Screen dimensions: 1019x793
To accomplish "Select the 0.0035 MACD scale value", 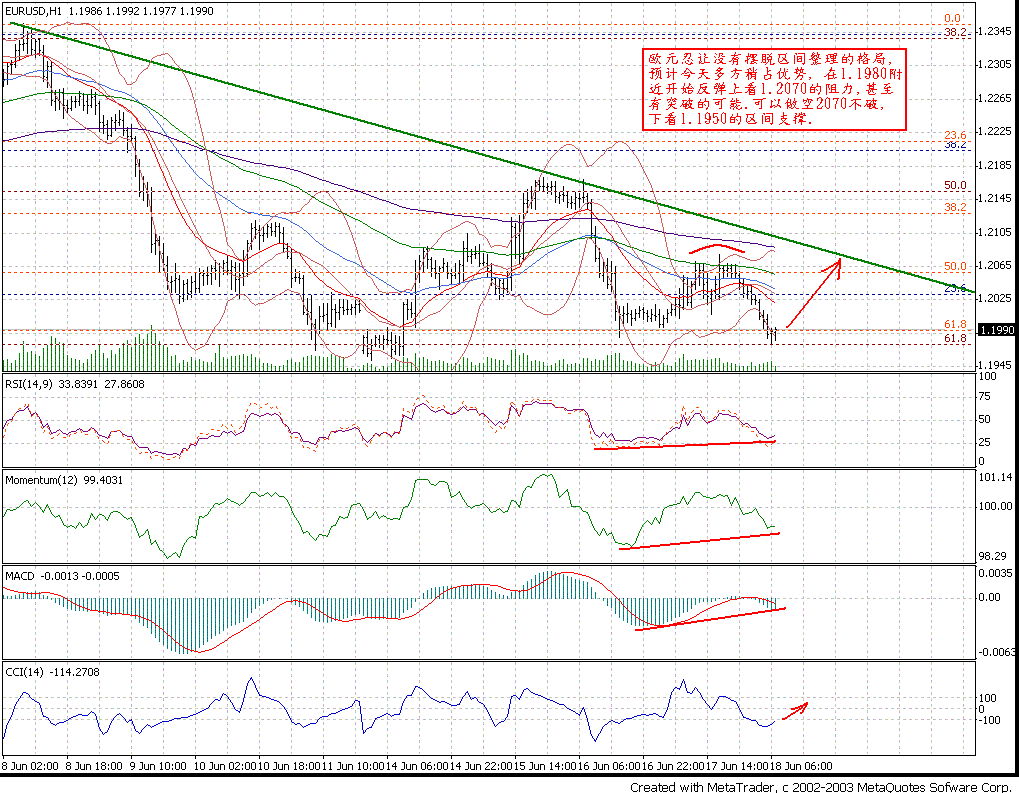I will [996, 573].
